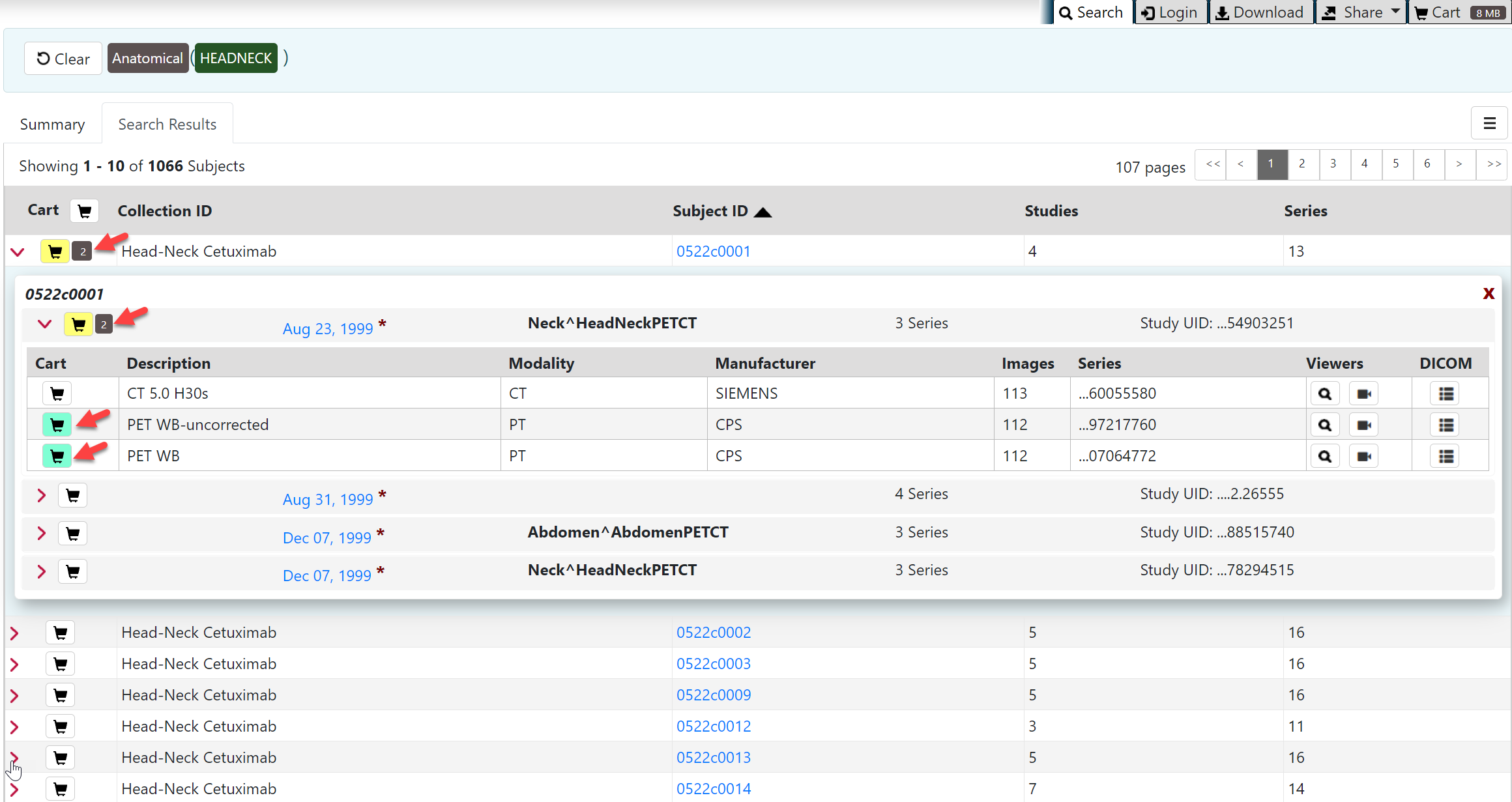Expand subject 0522c0012 row

coord(14,726)
